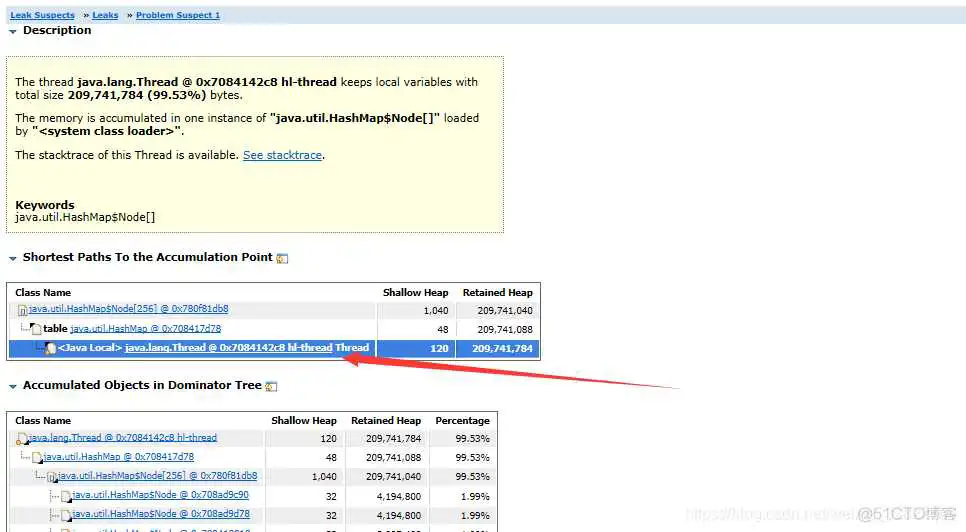
Task: Open java.lang.Thread hl-thread link in Dominator Tree
Action: click(x=123, y=438)
